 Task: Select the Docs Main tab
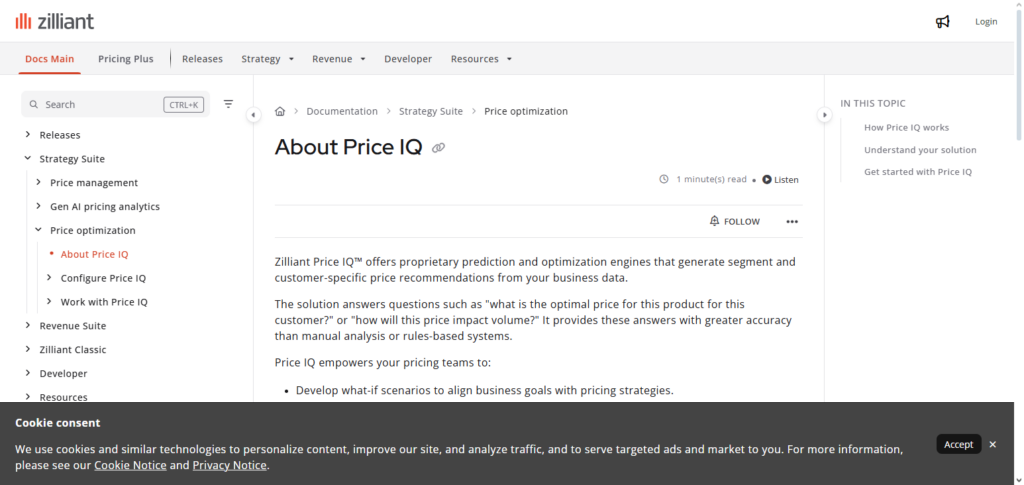pos(50,59)
